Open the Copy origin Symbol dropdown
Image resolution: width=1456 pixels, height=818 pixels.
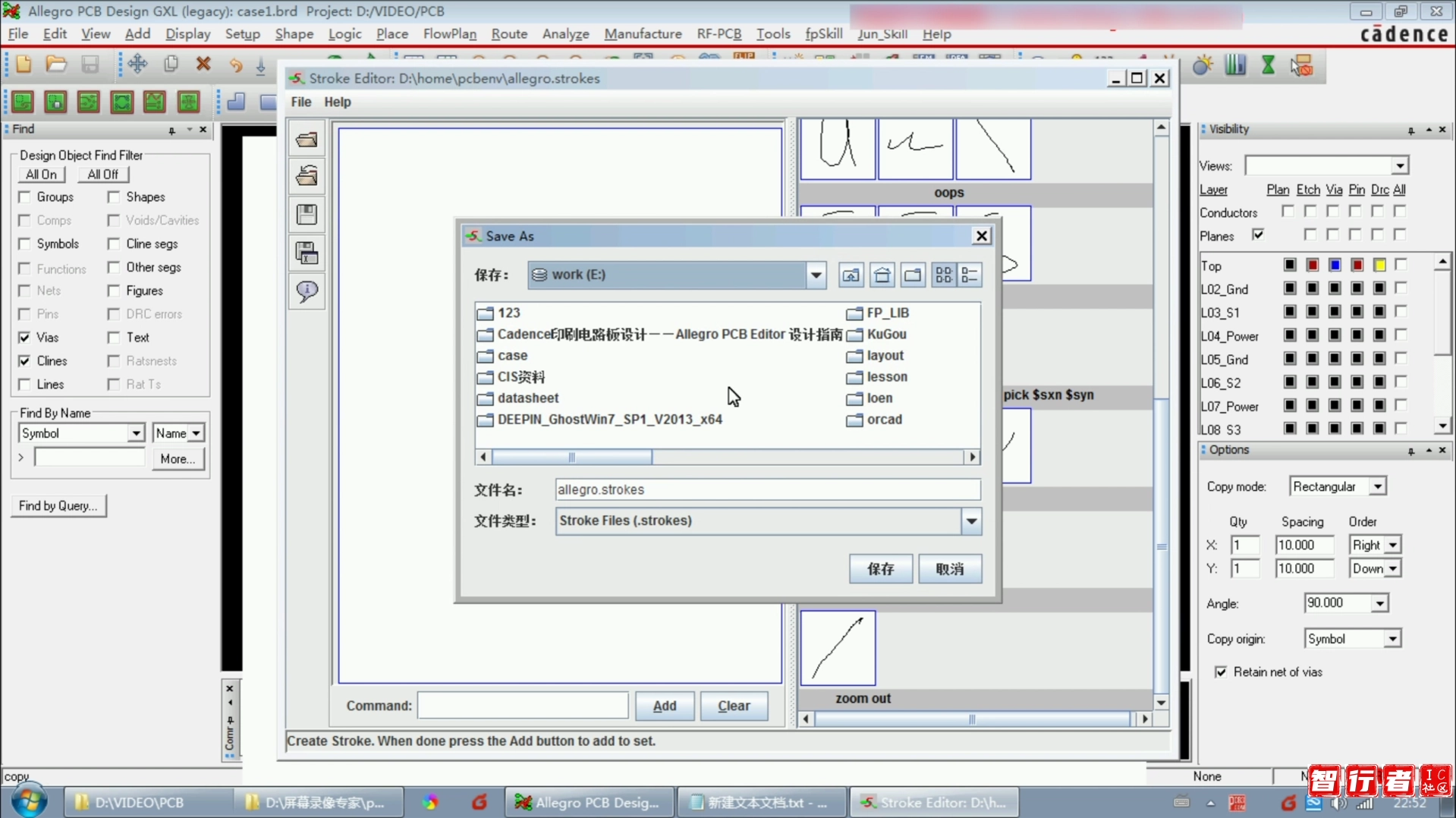pyautogui.click(x=1392, y=639)
